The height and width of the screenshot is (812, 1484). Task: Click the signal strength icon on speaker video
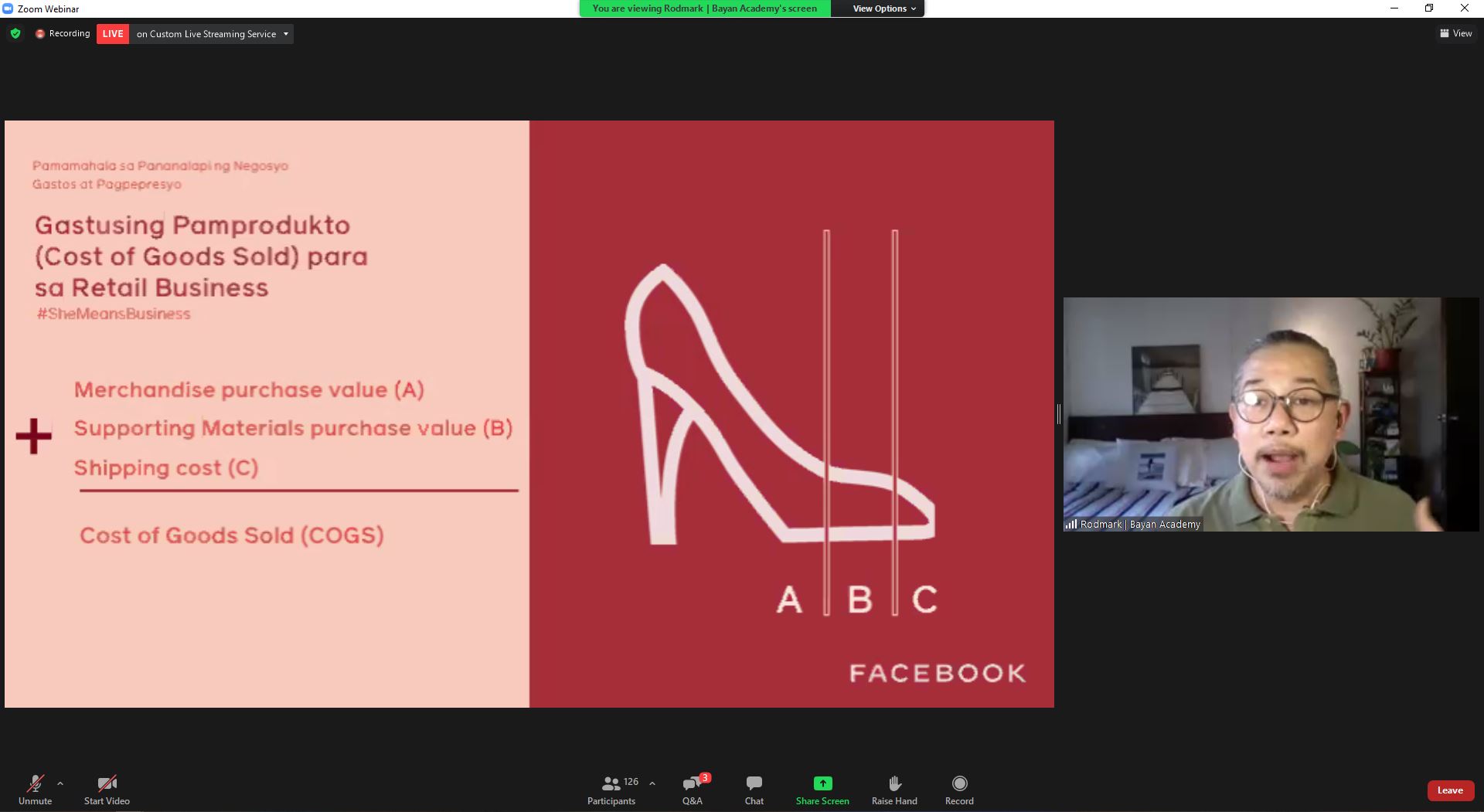1071,524
